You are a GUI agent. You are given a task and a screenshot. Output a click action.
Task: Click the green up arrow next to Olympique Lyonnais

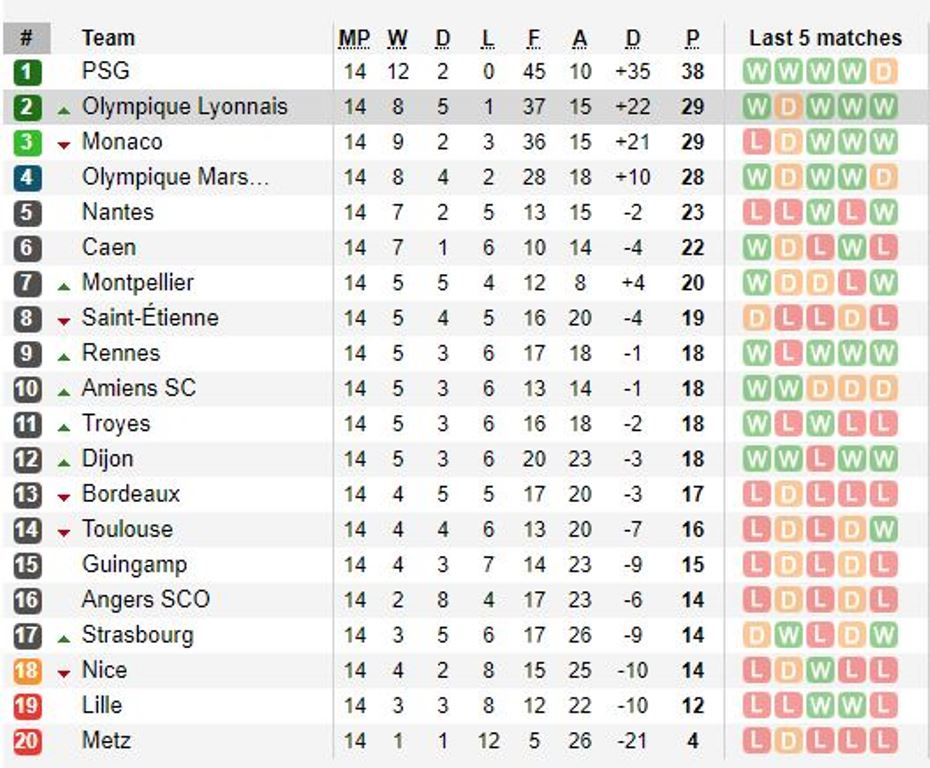click(63, 110)
